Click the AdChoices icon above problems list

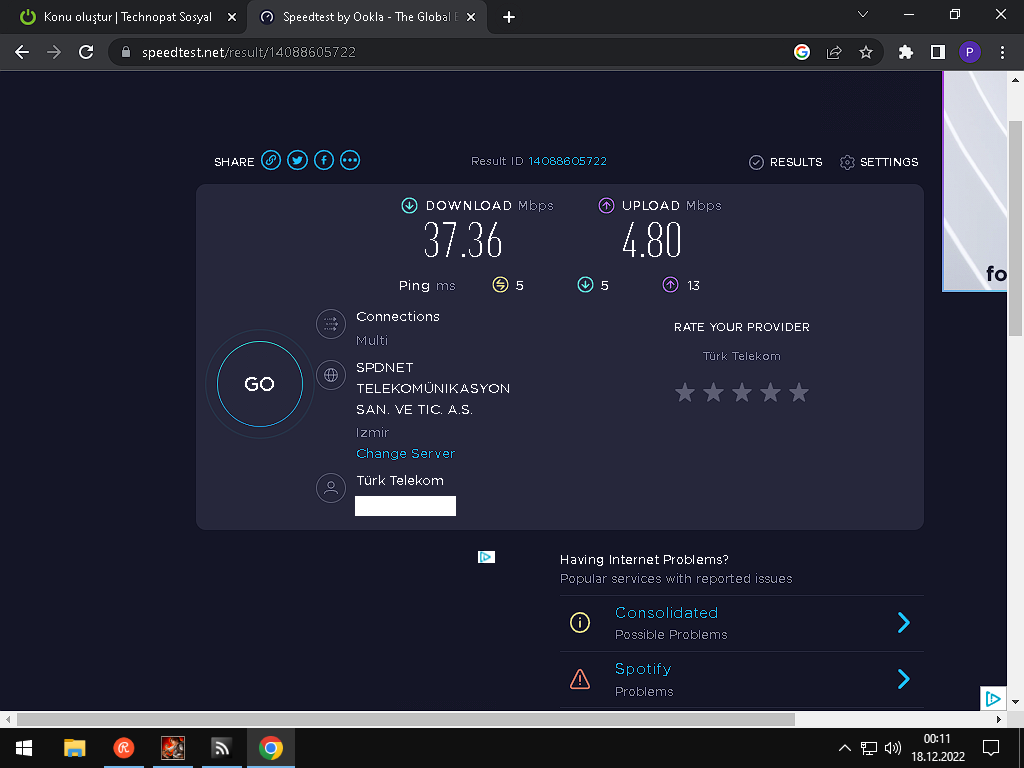[487, 557]
